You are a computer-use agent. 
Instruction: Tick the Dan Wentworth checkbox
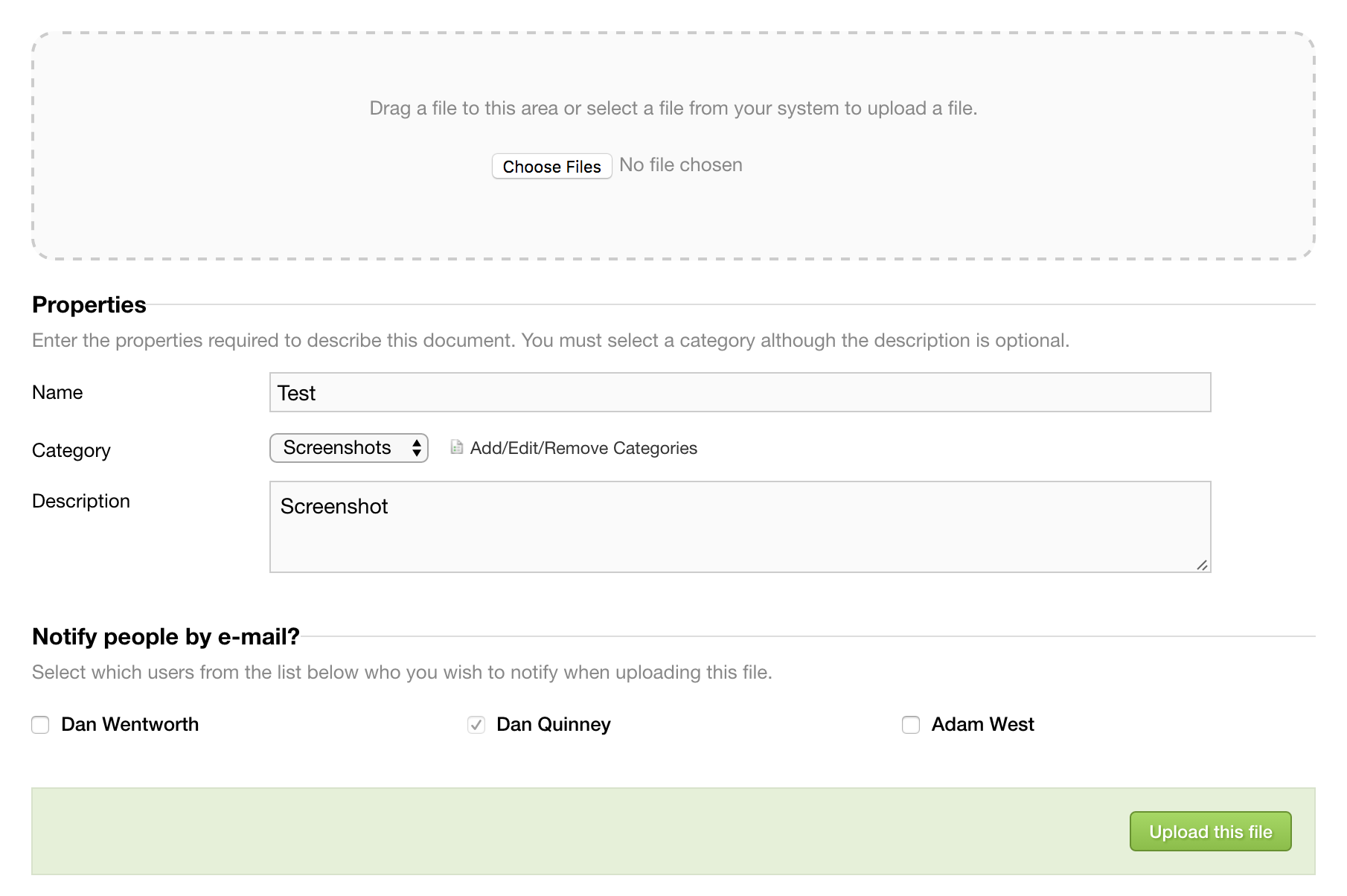[x=40, y=725]
